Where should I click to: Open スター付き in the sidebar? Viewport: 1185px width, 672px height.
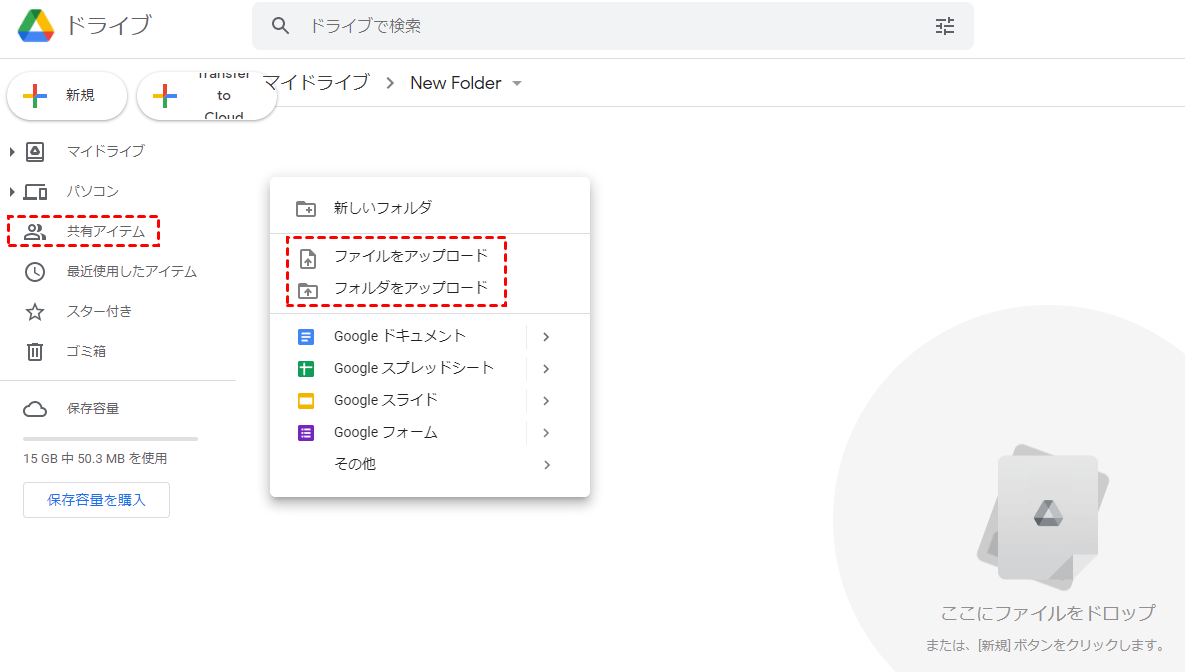click(99, 311)
